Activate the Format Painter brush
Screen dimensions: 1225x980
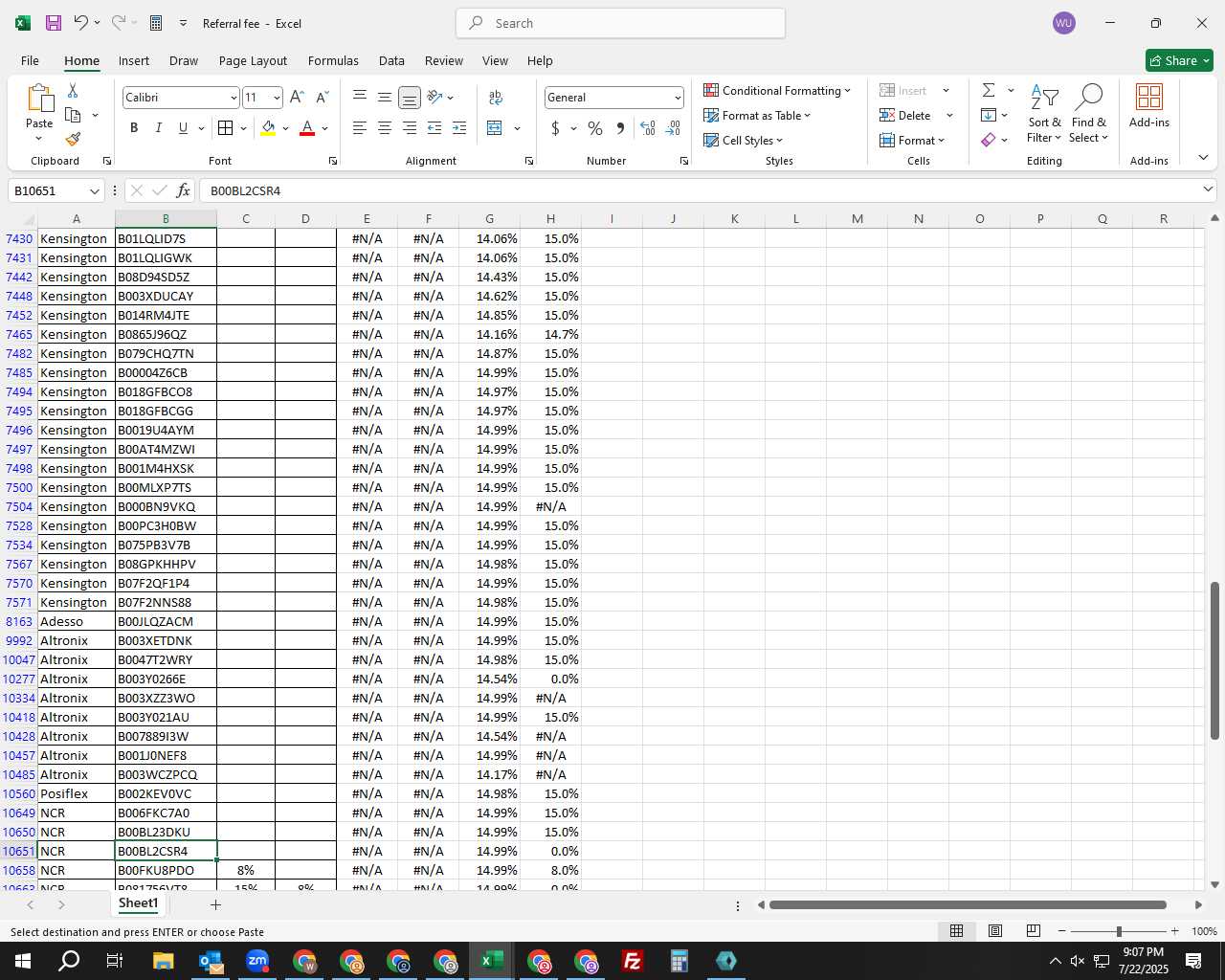73,140
